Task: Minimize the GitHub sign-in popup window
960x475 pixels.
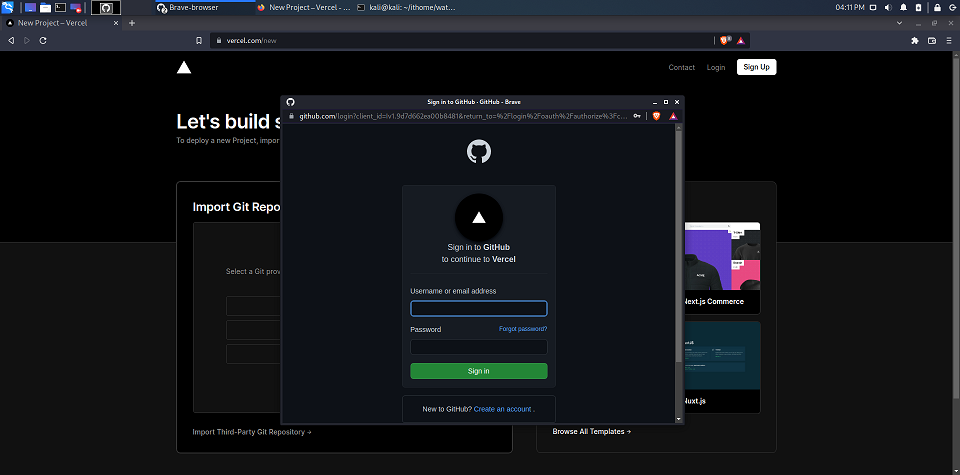Action: (x=656, y=102)
